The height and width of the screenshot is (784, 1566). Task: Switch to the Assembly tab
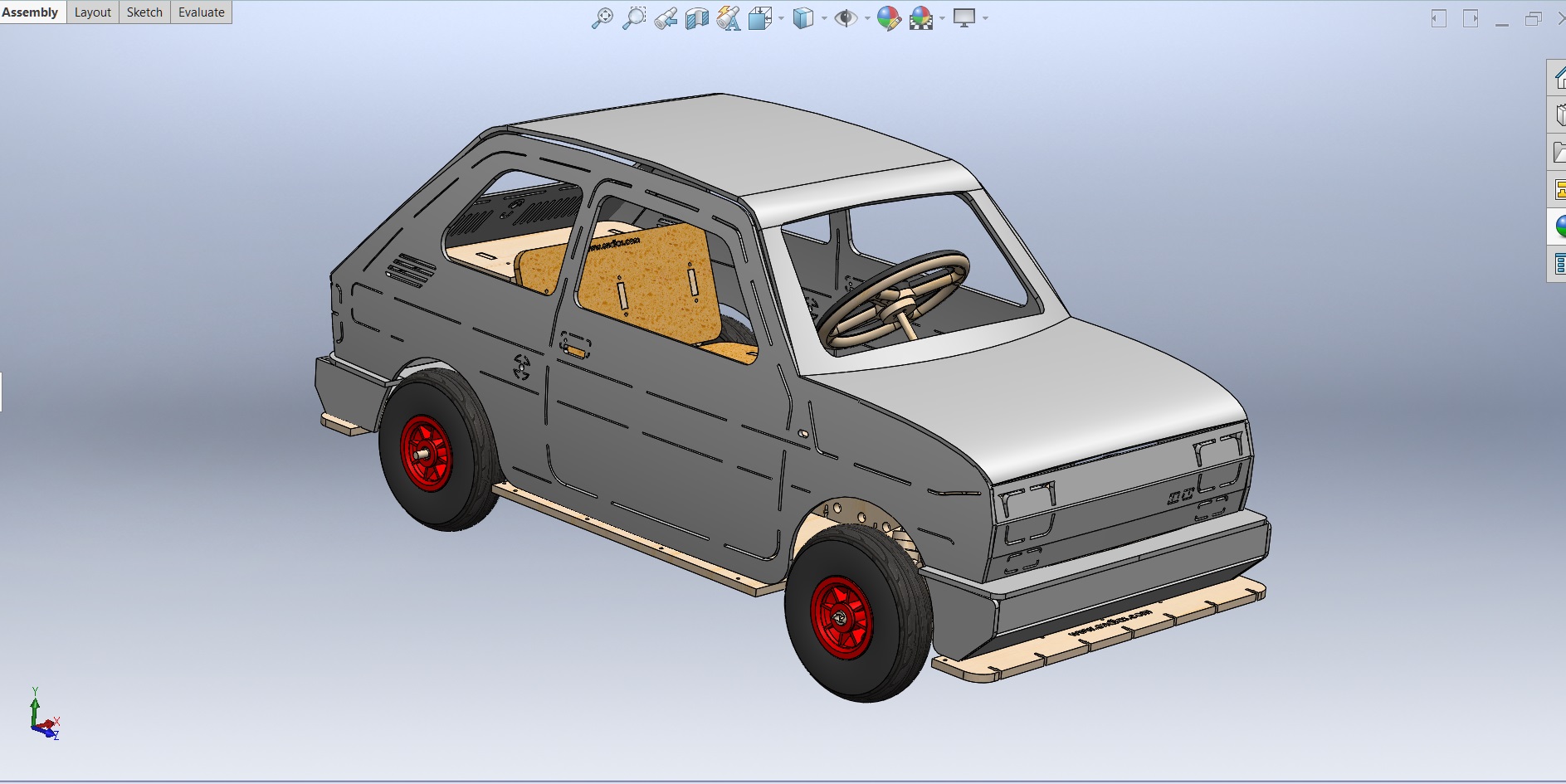pos(31,12)
